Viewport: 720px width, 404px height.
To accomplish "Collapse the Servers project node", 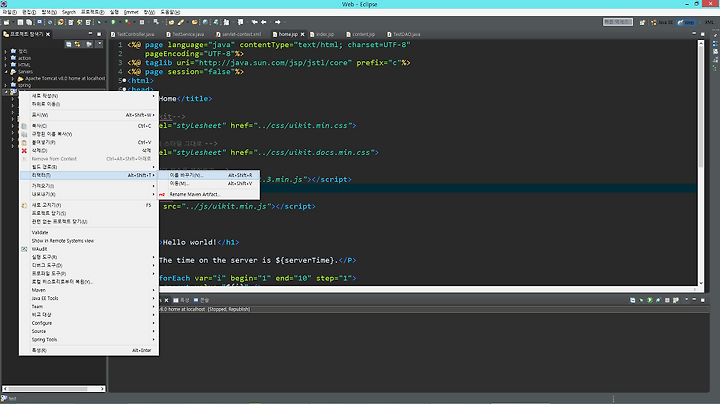I will click(6, 72).
